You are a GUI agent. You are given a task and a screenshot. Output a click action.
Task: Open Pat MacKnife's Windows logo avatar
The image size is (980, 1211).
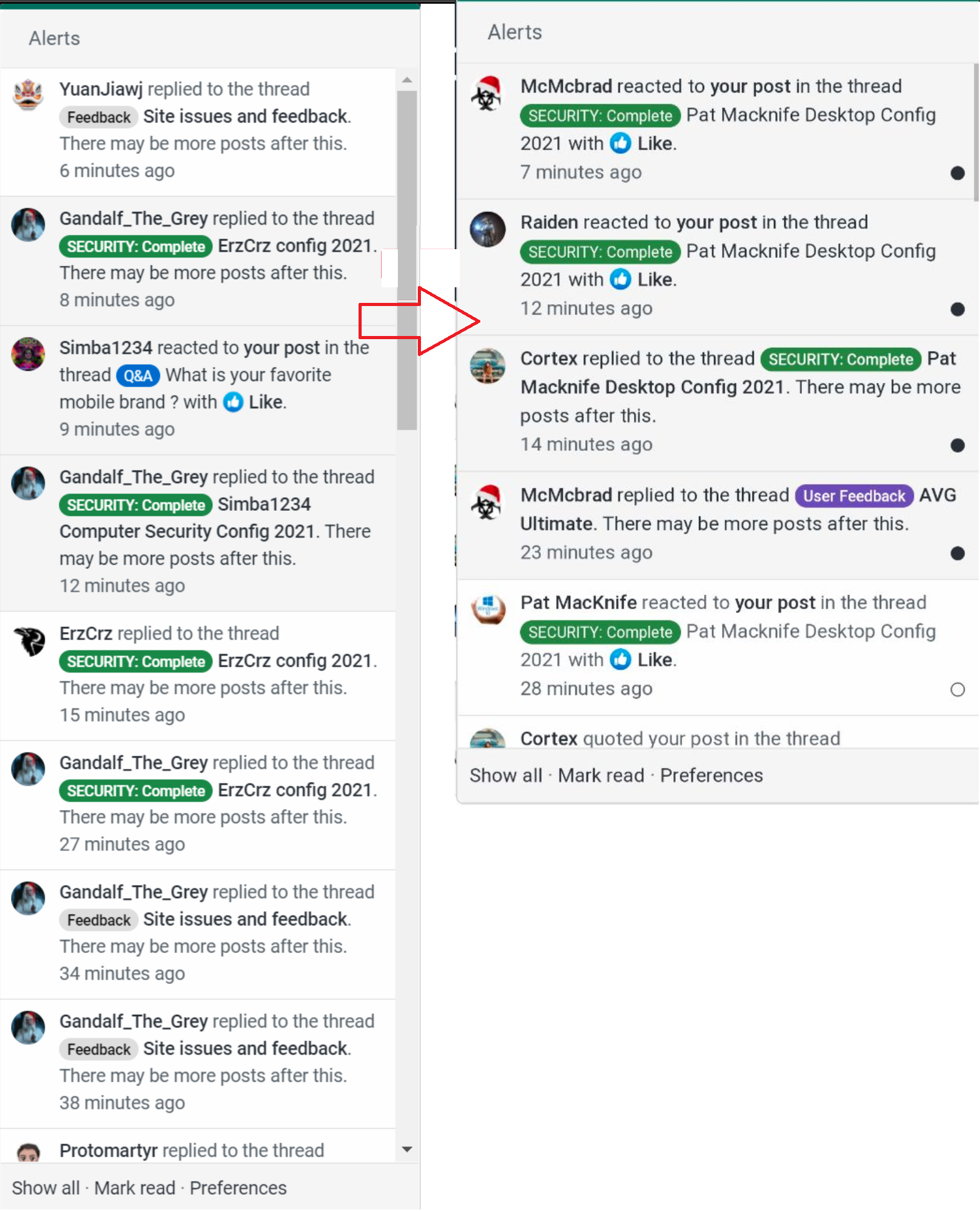[487, 608]
